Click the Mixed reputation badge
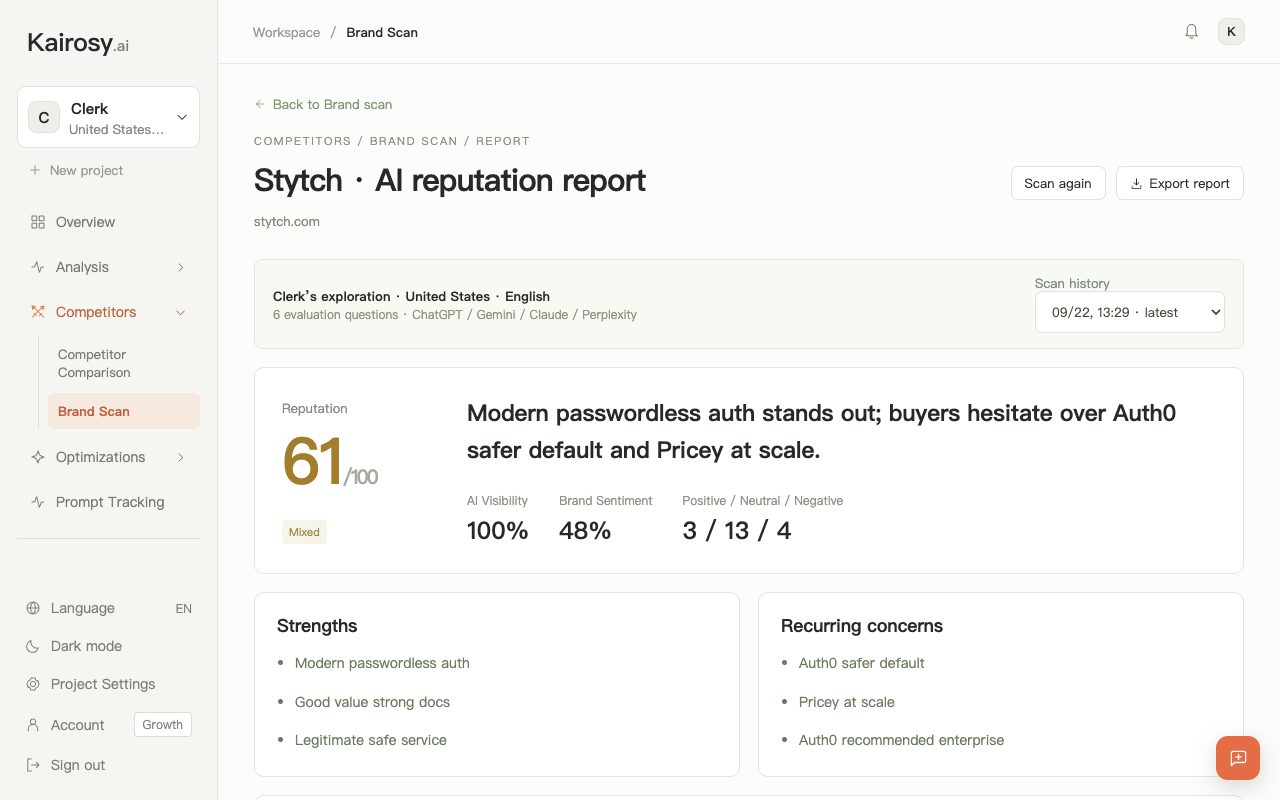The height and width of the screenshot is (800, 1280). (x=304, y=532)
